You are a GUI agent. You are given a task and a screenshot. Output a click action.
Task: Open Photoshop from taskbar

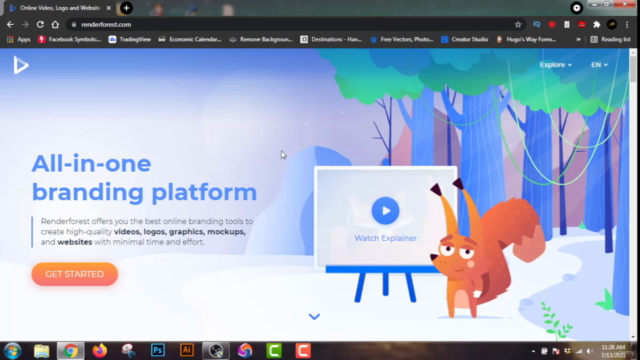[158, 351]
